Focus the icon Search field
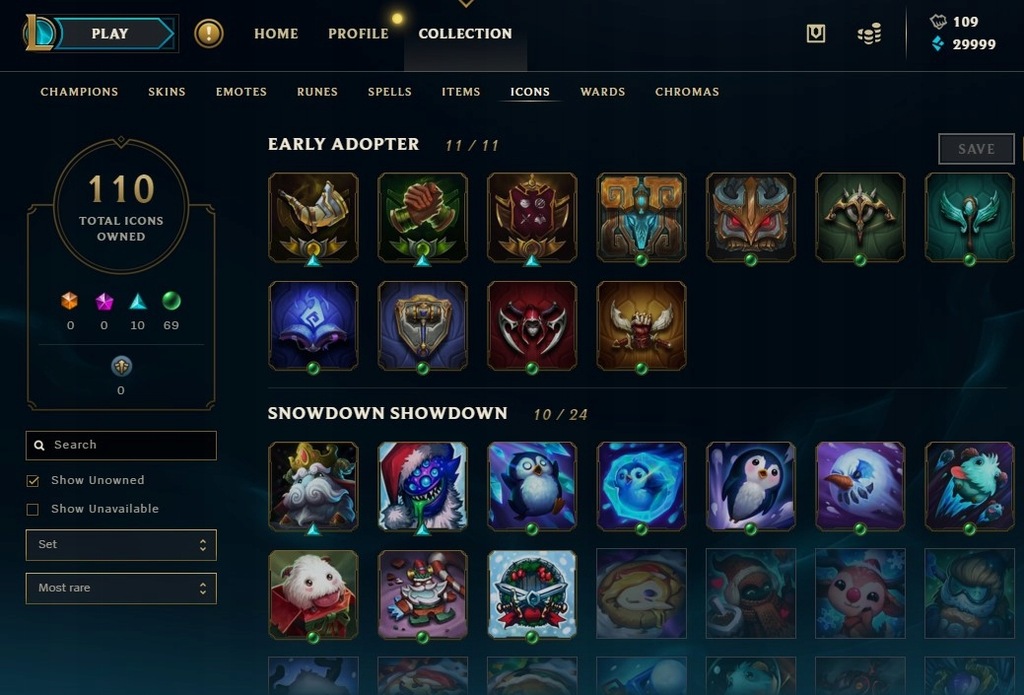The image size is (1024, 695). 121,445
